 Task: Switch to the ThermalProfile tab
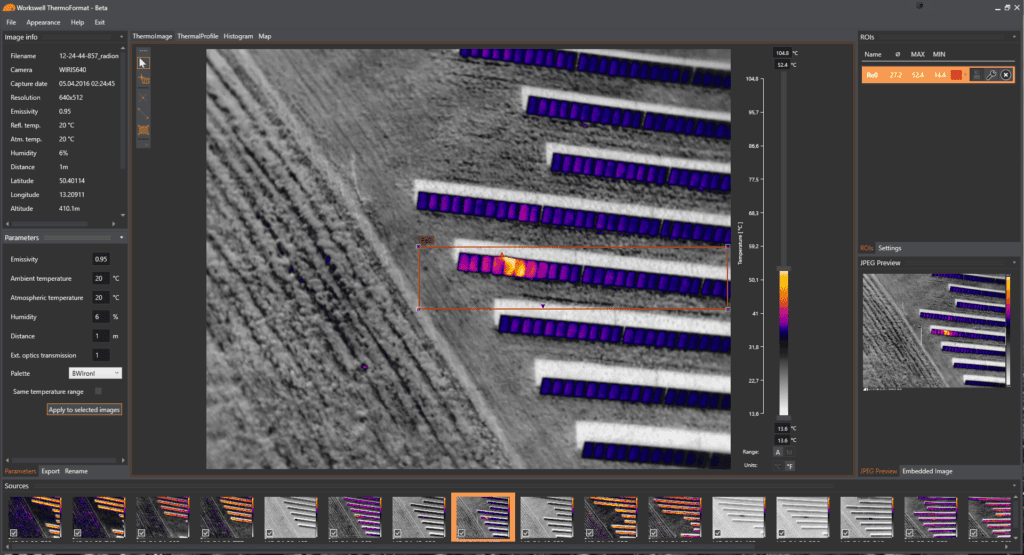coord(198,37)
